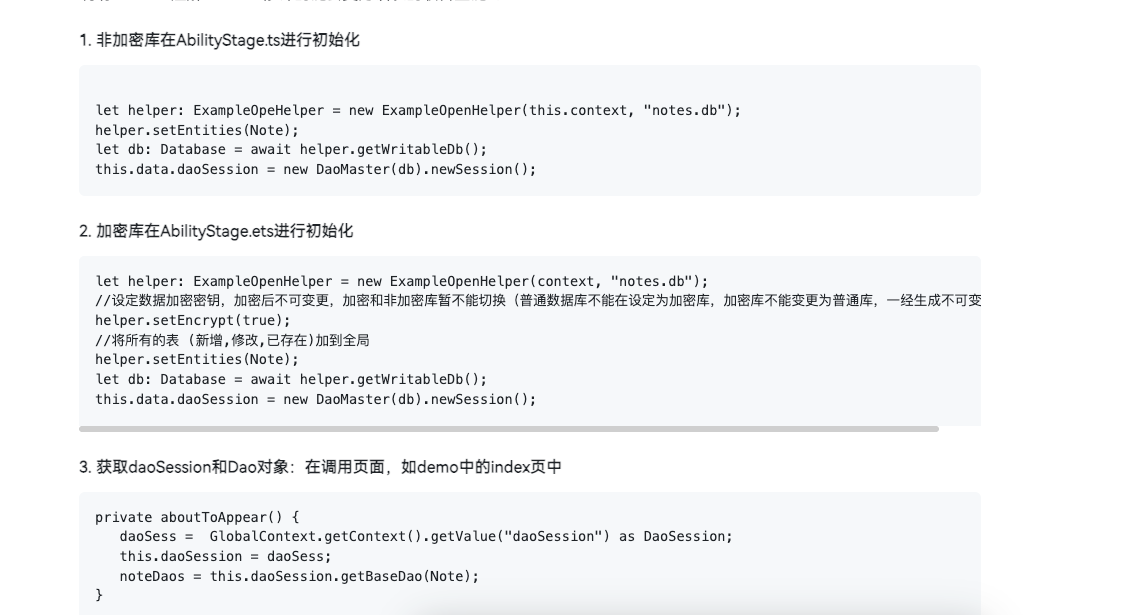Click heading '2. 加密库在AbilityStage.ets进行初始化'

click(216, 231)
